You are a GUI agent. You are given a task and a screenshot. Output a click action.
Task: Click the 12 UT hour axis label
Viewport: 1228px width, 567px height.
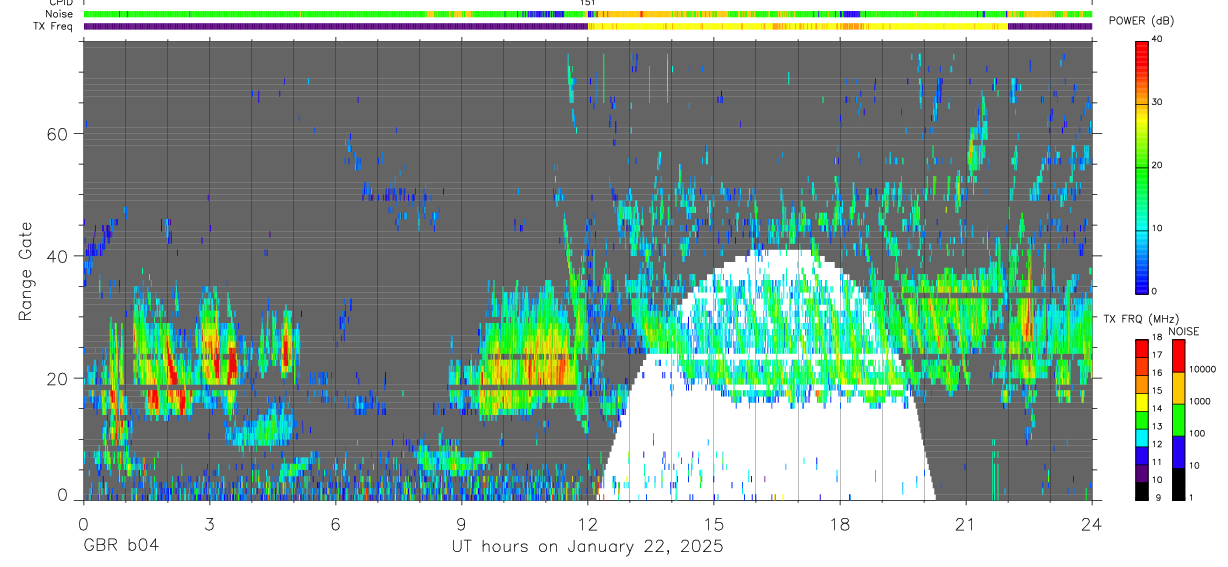[587, 524]
